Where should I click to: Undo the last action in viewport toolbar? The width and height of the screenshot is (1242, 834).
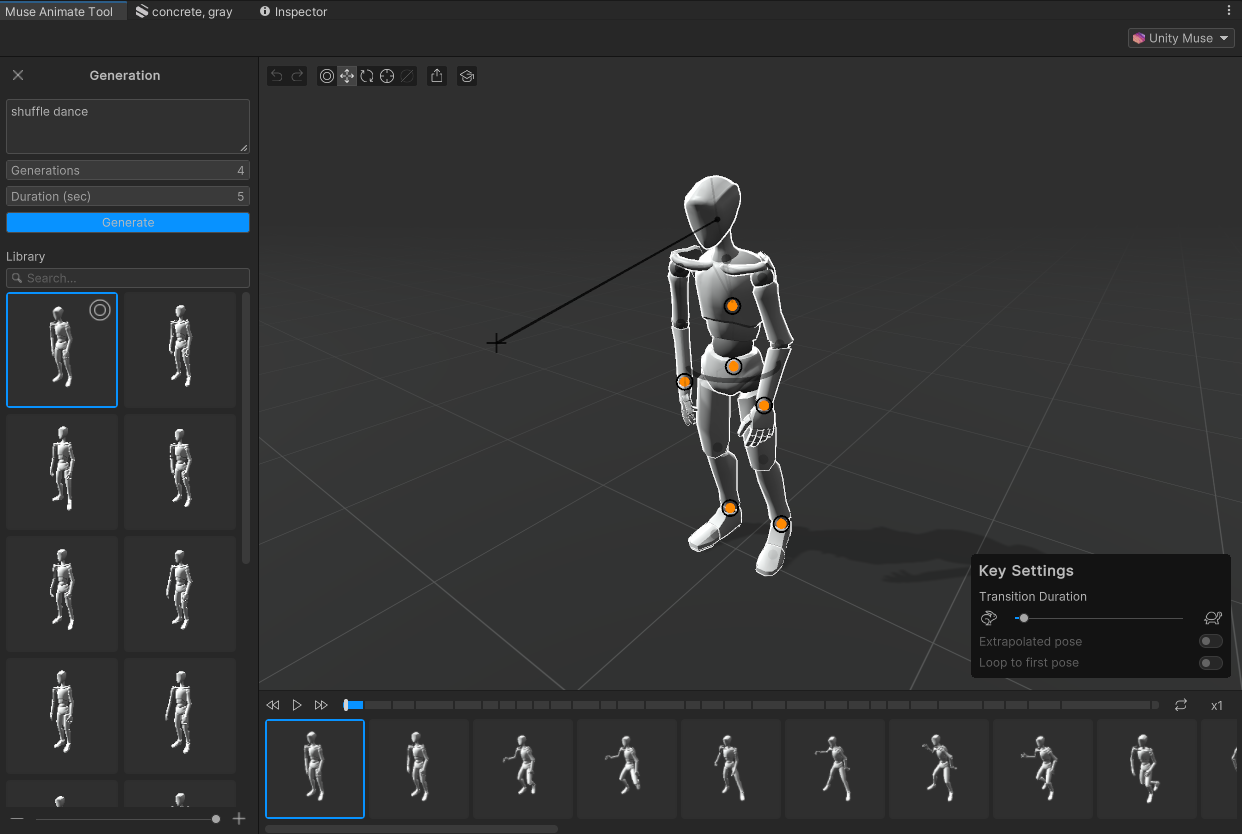[277, 76]
